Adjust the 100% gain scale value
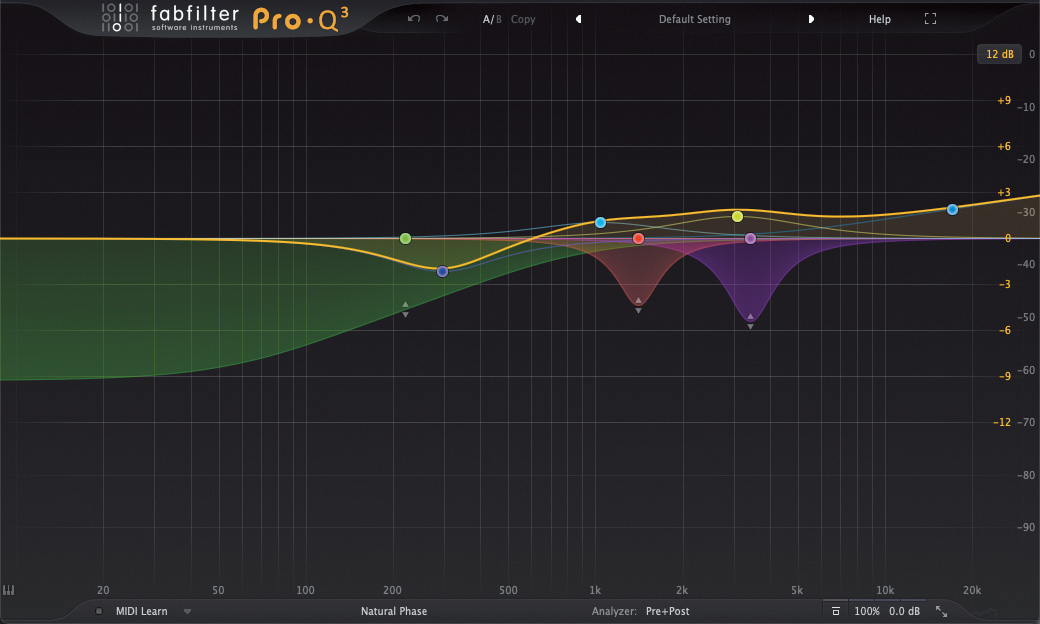The height and width of the screenshot is (624, 1040). (867, 611)
